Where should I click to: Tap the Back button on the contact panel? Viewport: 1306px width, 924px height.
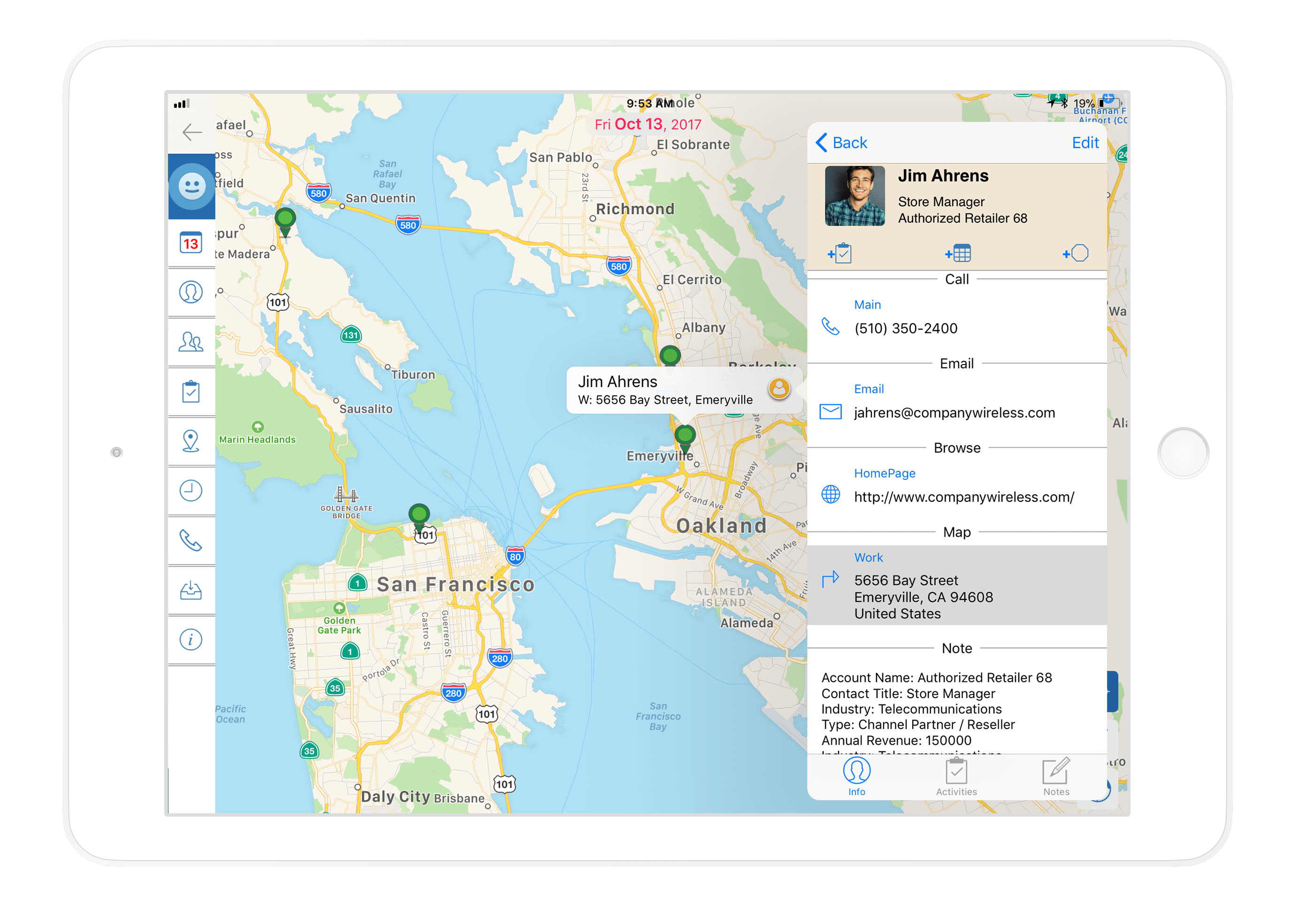tap(844, 143)
